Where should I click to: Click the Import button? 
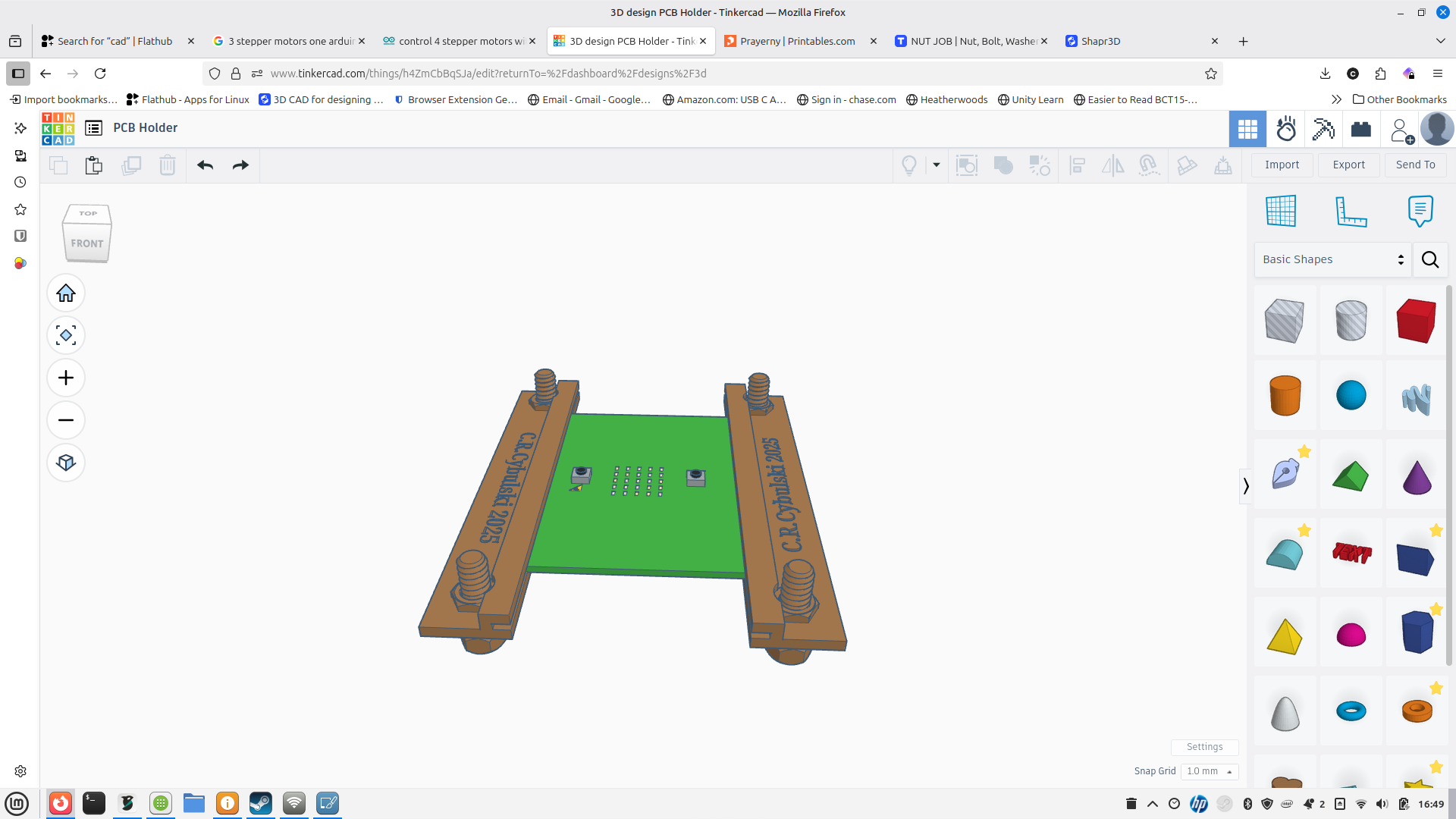pyautogui.click(x=1282, y=165)
